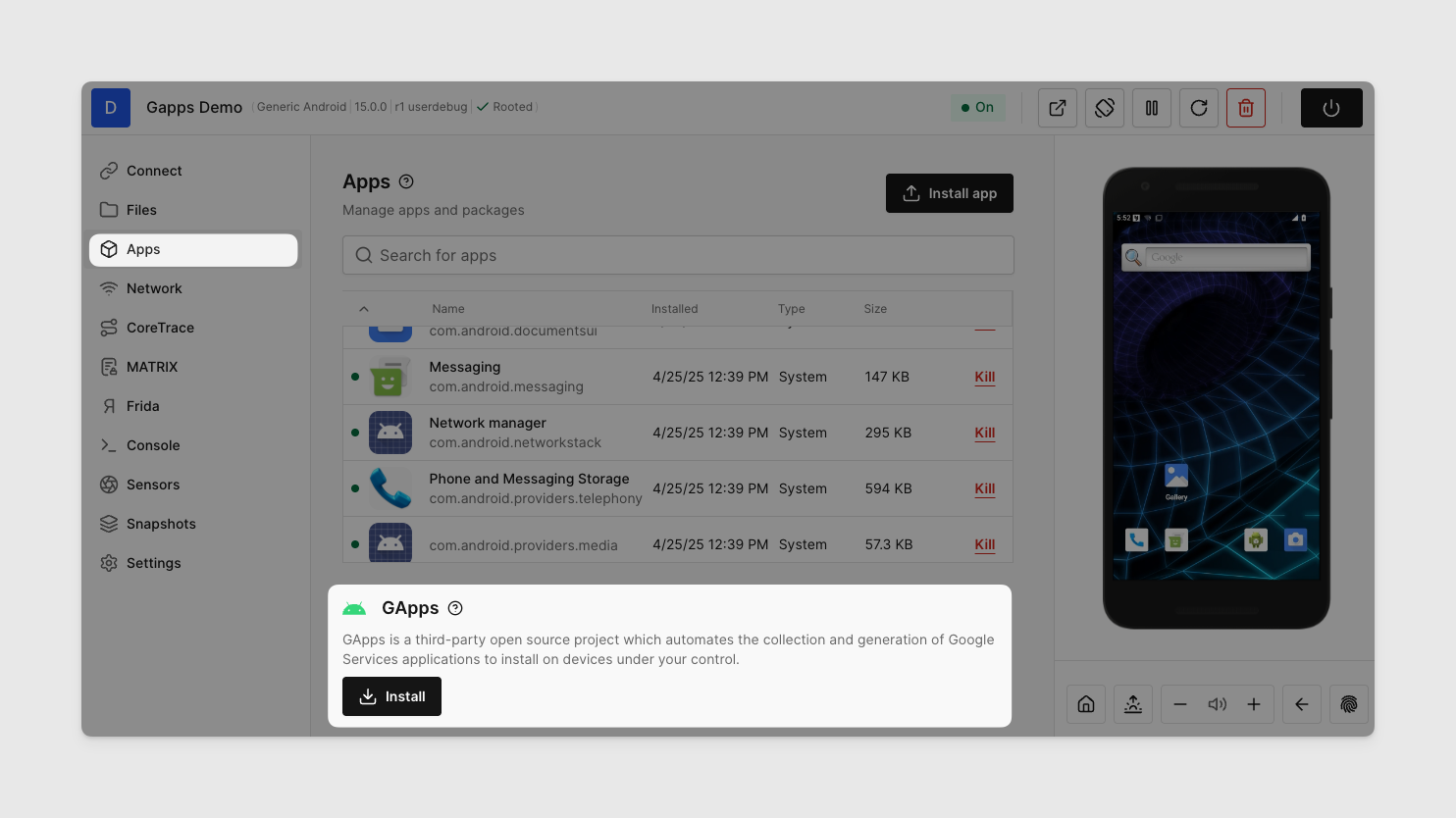The width and height of the screenshot is (1456, 818).
Task: Click the Network manager app icon
Action: tap(390, 433)
